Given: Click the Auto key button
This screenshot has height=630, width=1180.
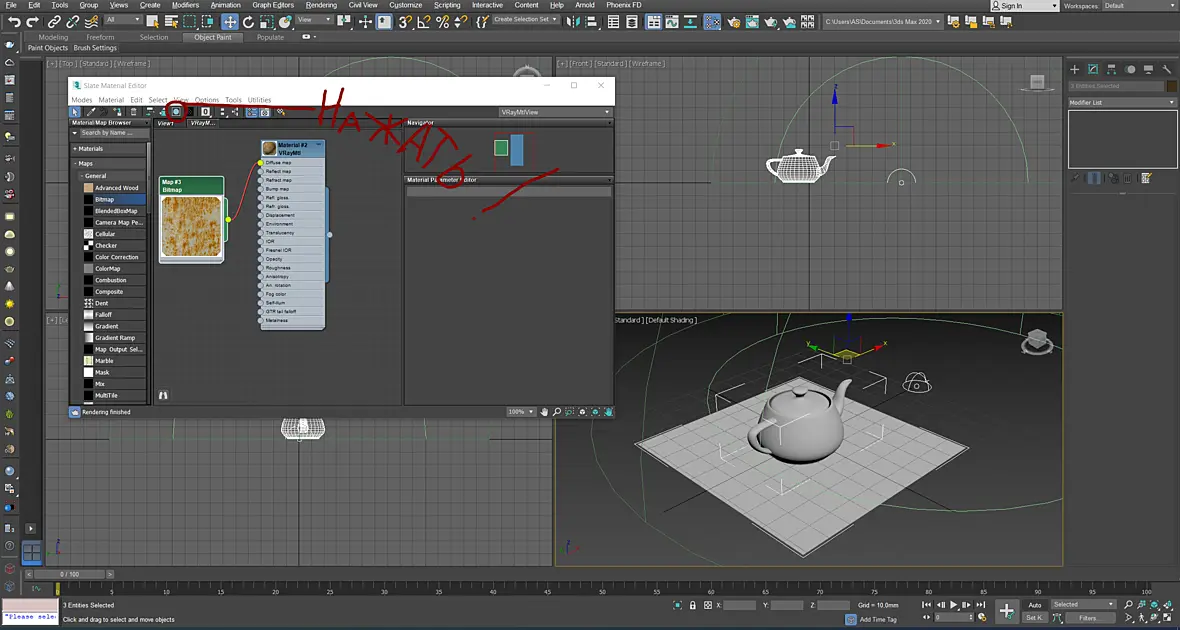Looking at the screenshot, I should tap(1035, 605).
